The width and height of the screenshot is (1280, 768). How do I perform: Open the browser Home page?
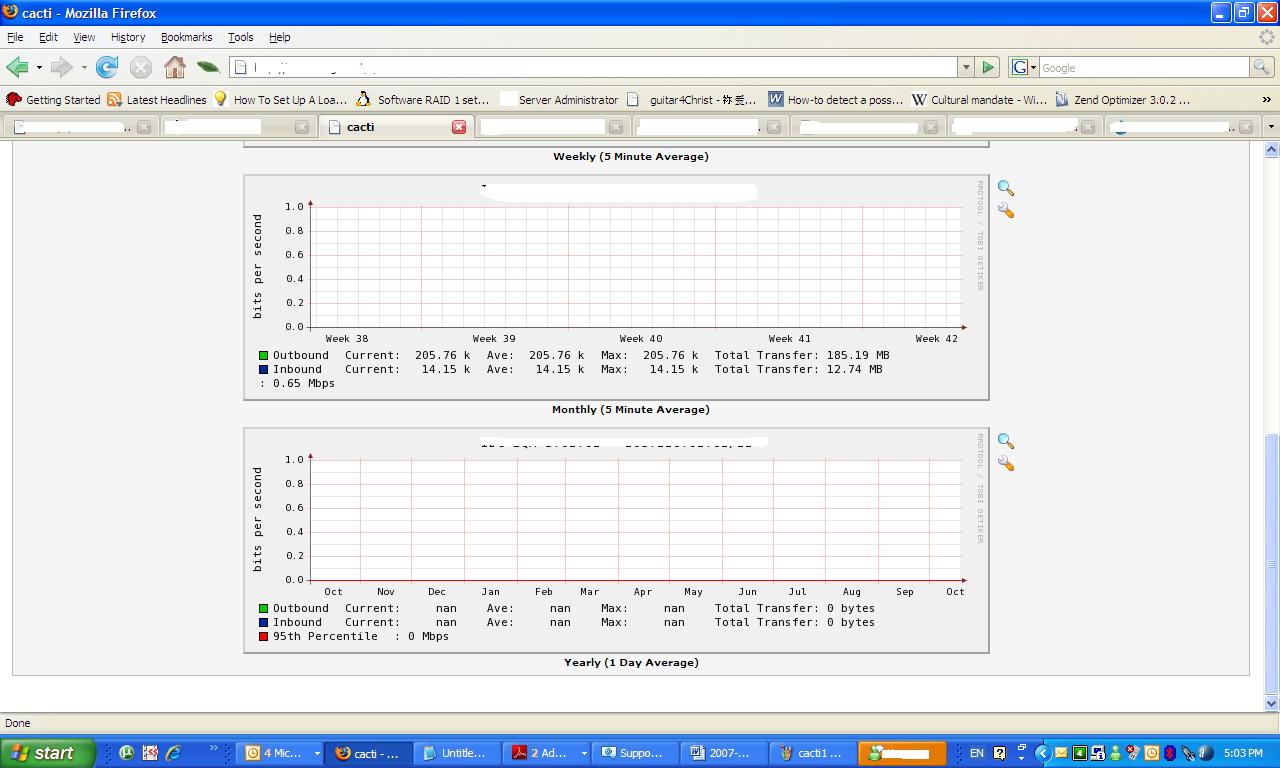175,67
